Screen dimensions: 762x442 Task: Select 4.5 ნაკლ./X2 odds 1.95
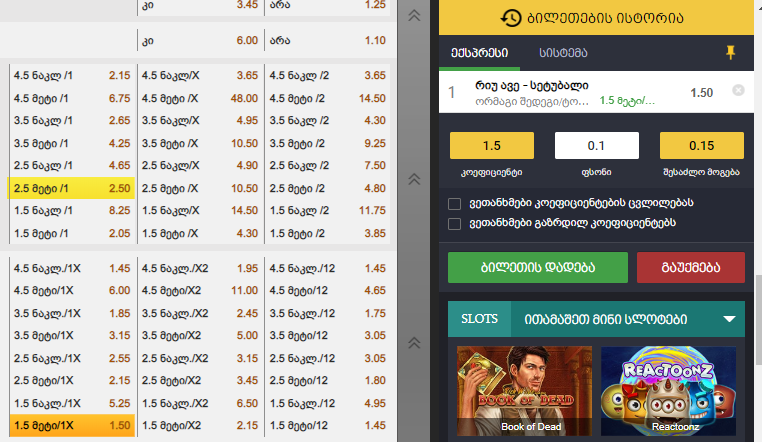[x=200, y=269]
